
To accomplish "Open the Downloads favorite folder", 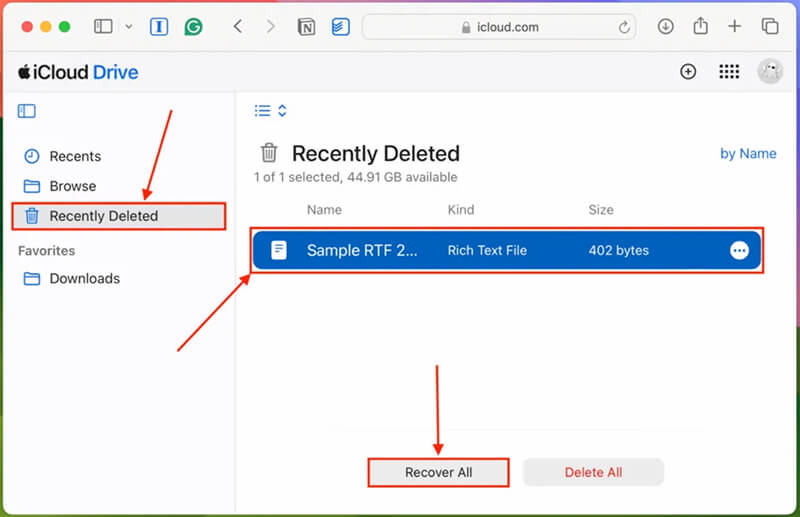I will point(72,279).
